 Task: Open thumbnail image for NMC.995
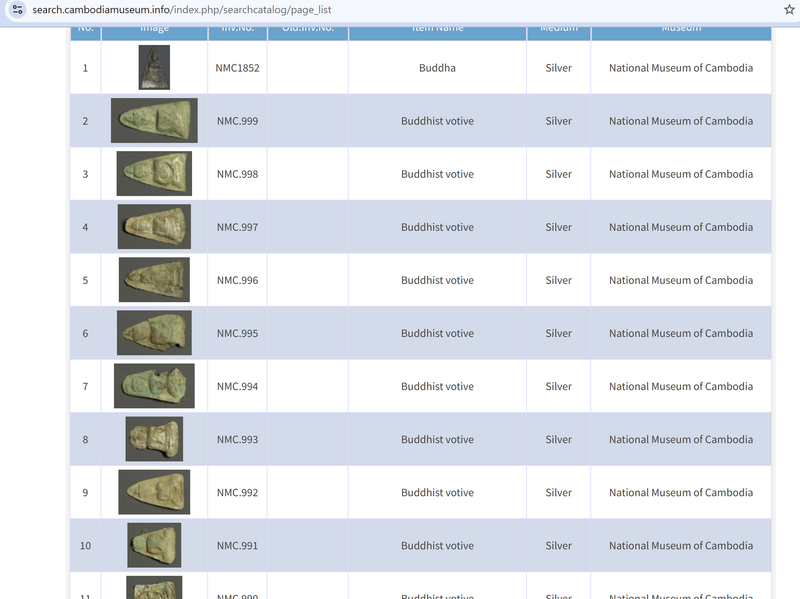pos(154,333)
